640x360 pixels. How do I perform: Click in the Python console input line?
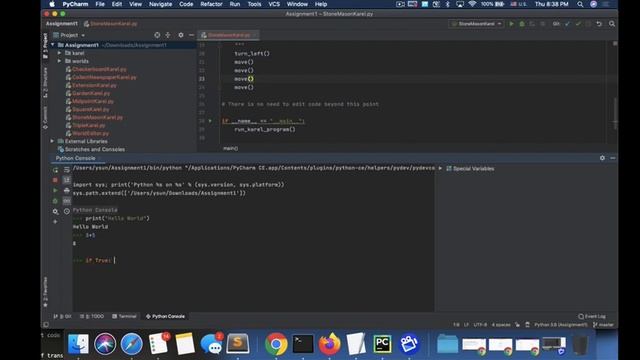[253, 260]
